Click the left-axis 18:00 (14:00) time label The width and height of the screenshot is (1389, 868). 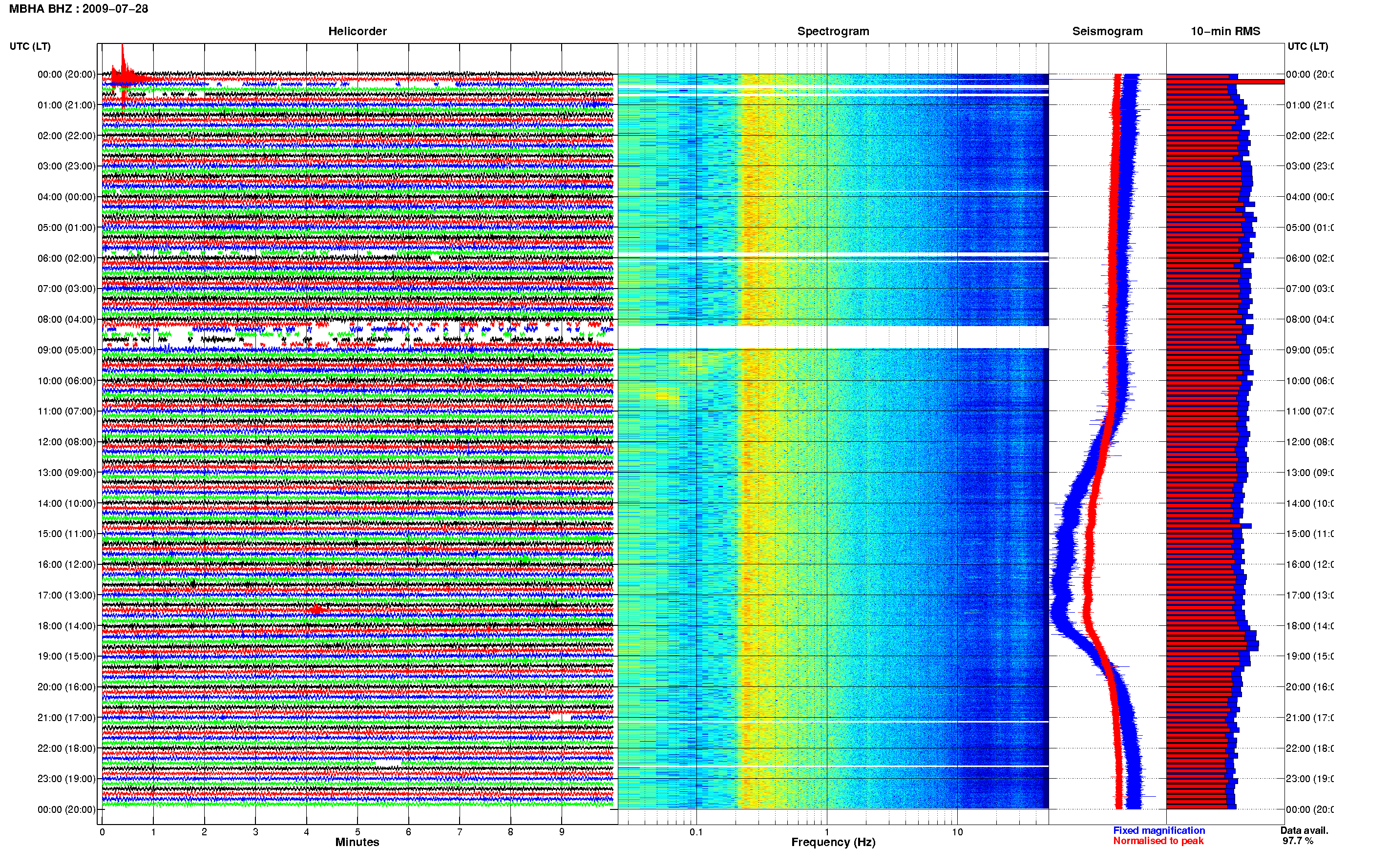pyautogui.click(x=66, y=626)
